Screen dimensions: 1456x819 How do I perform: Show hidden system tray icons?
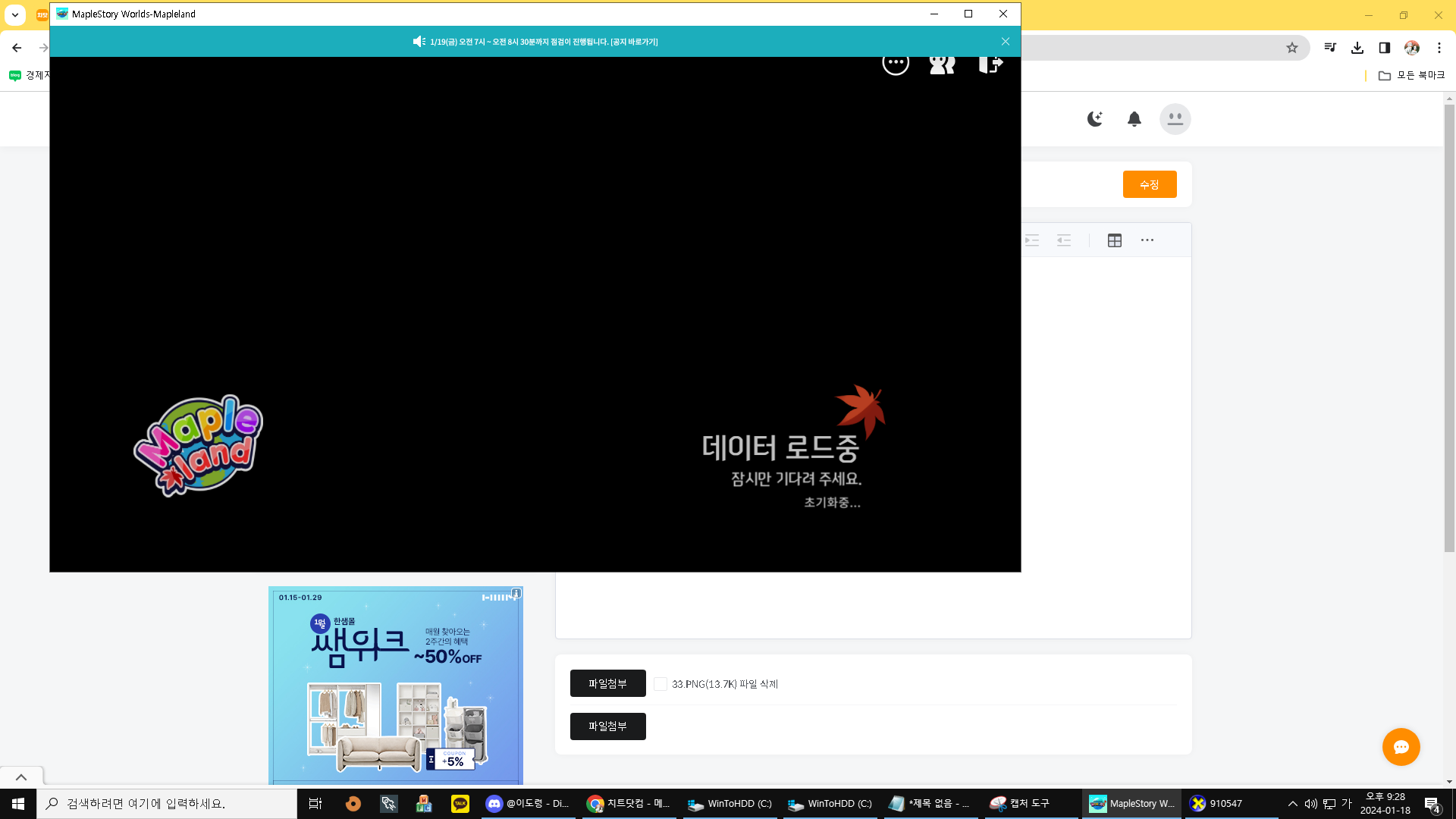pos(1292,804)
